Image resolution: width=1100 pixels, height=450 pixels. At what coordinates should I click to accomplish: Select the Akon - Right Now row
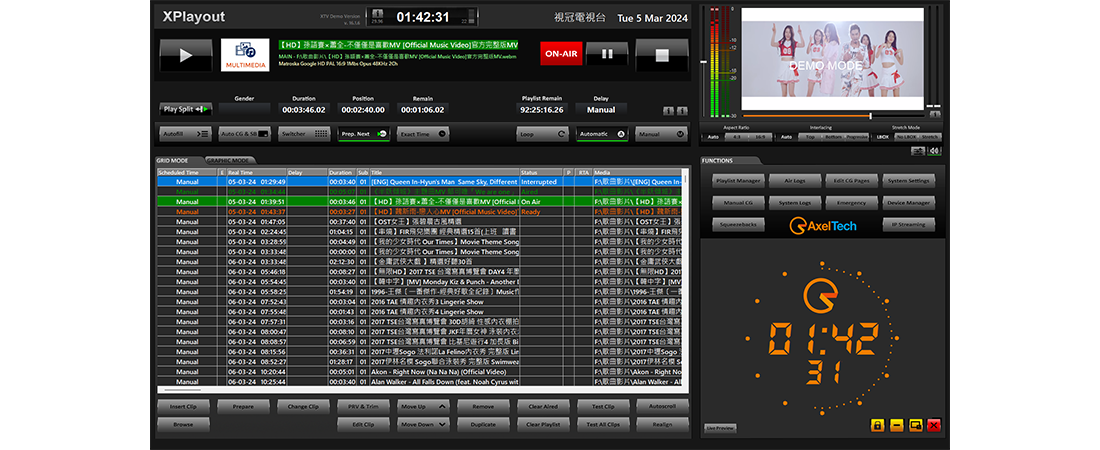[x=420, y=372]
